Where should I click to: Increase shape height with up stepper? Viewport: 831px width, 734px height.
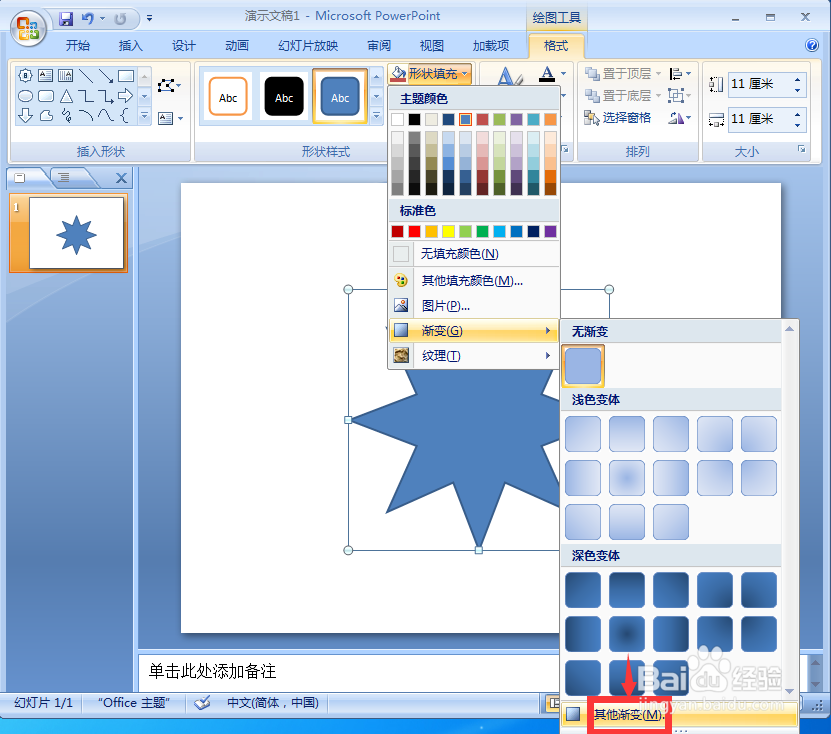point(798,79)
